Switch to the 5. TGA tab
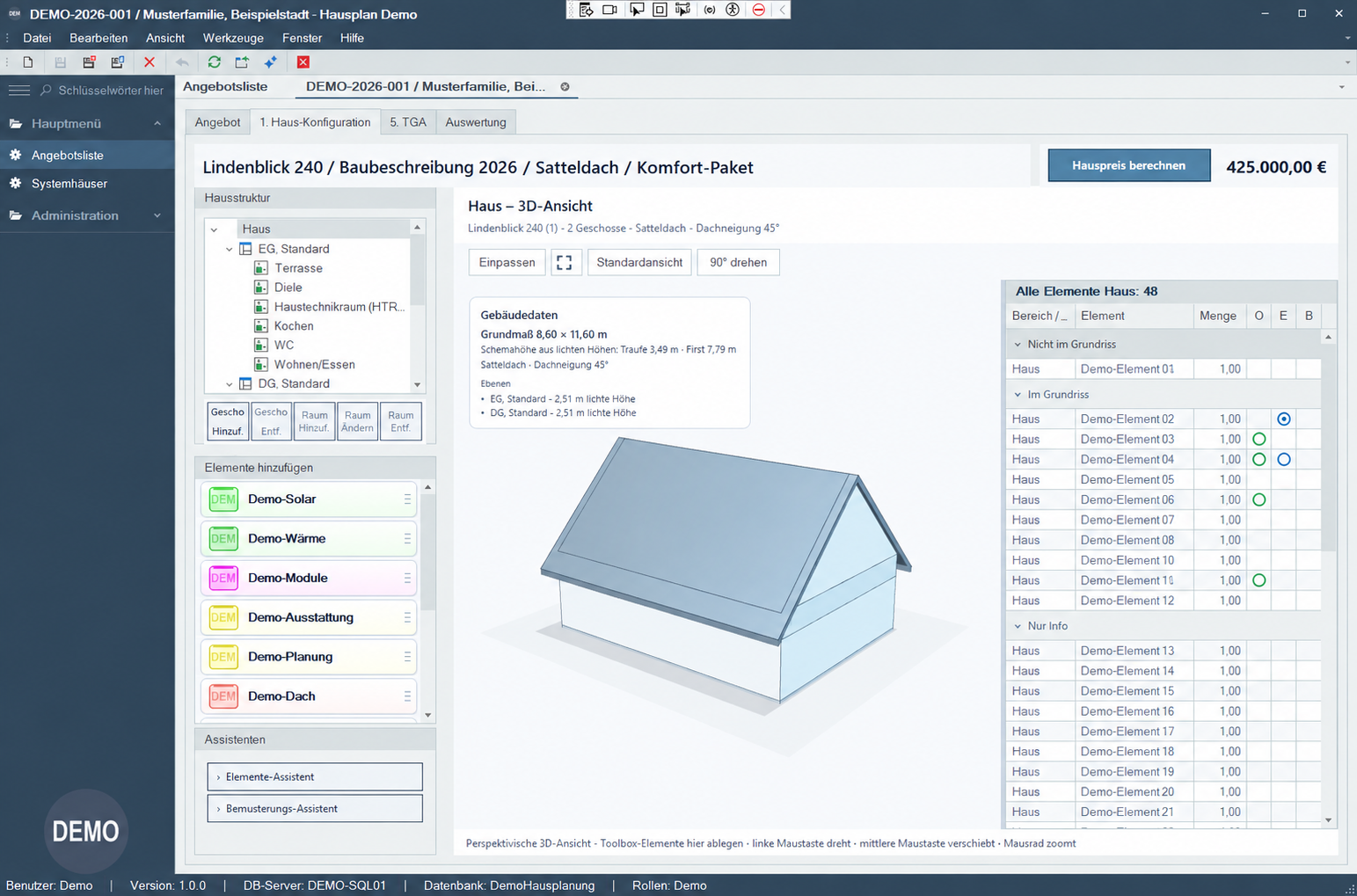 click(x=408, y=122)
